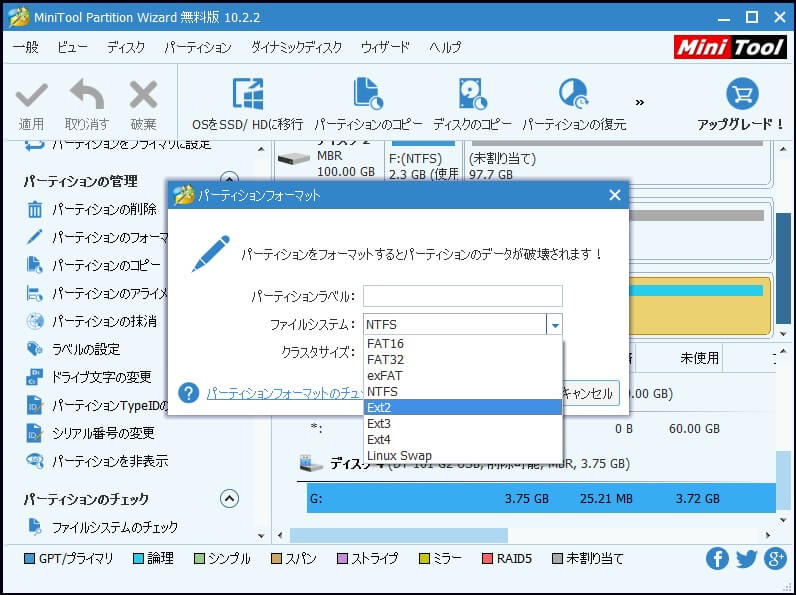Open the ヘルプ menu
Image resolution: width=796 pixels, height=595 pixels.
445,47
